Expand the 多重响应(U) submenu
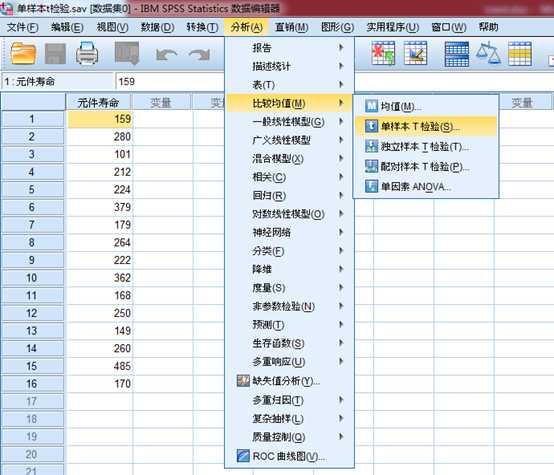Viewport: 554px width, 475px height. point(289,362)
